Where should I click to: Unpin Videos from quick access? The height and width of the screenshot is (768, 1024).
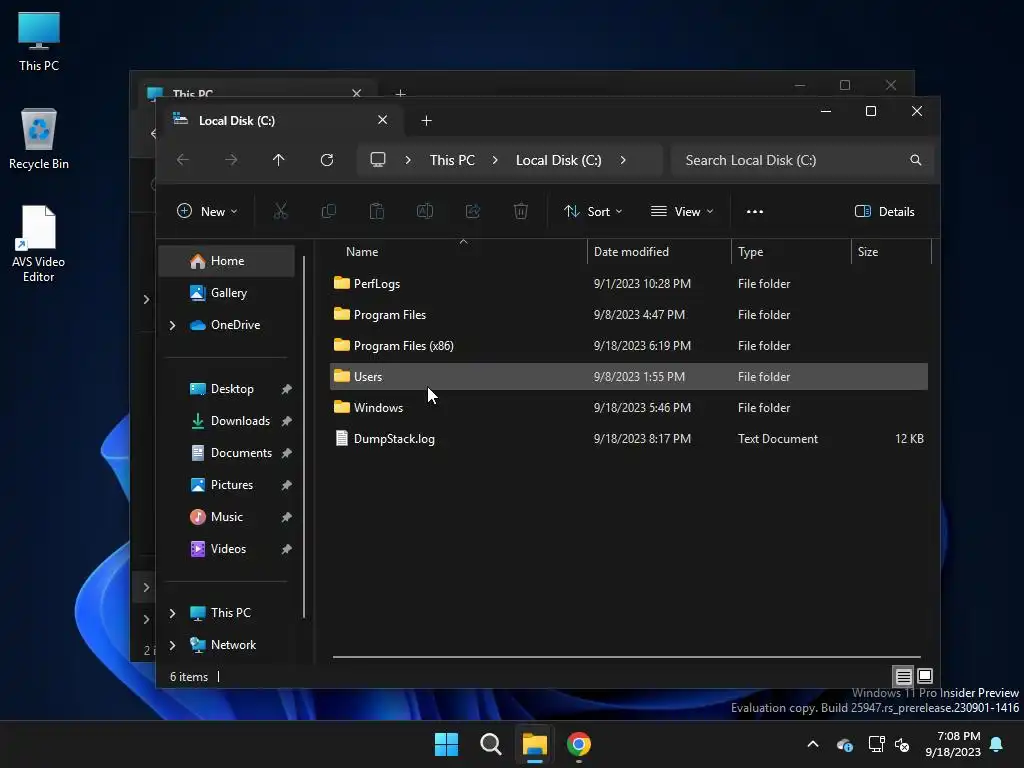286,549
